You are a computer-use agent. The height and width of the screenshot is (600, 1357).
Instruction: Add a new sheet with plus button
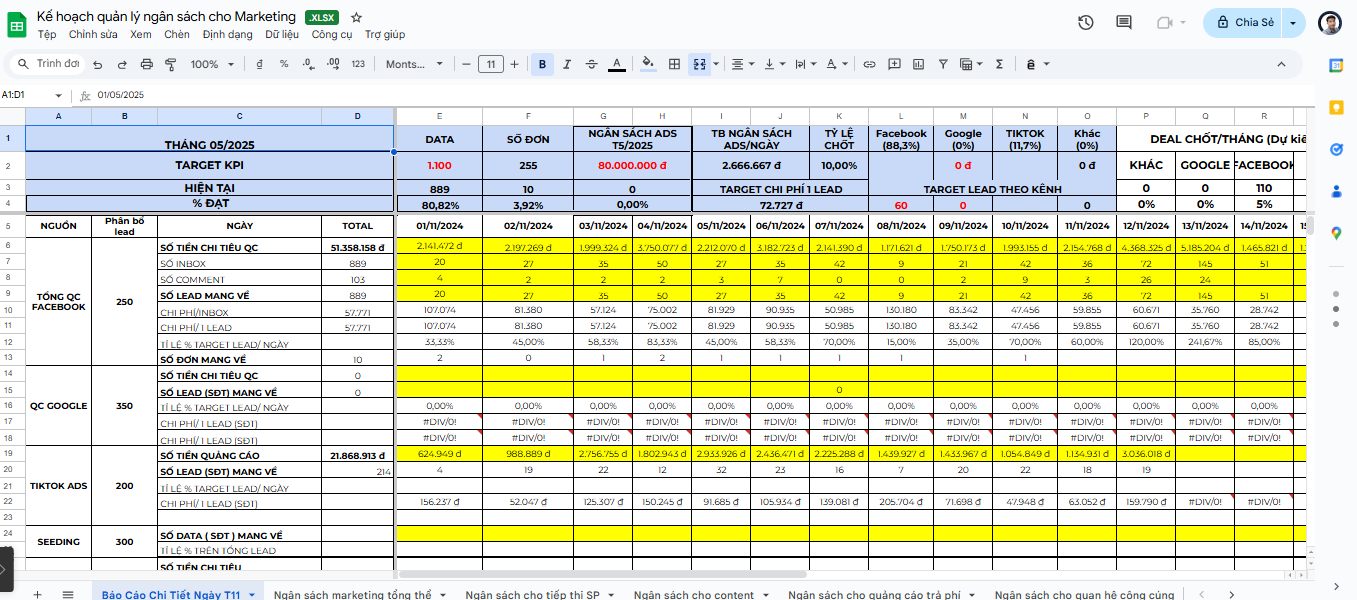coord(37,594)
